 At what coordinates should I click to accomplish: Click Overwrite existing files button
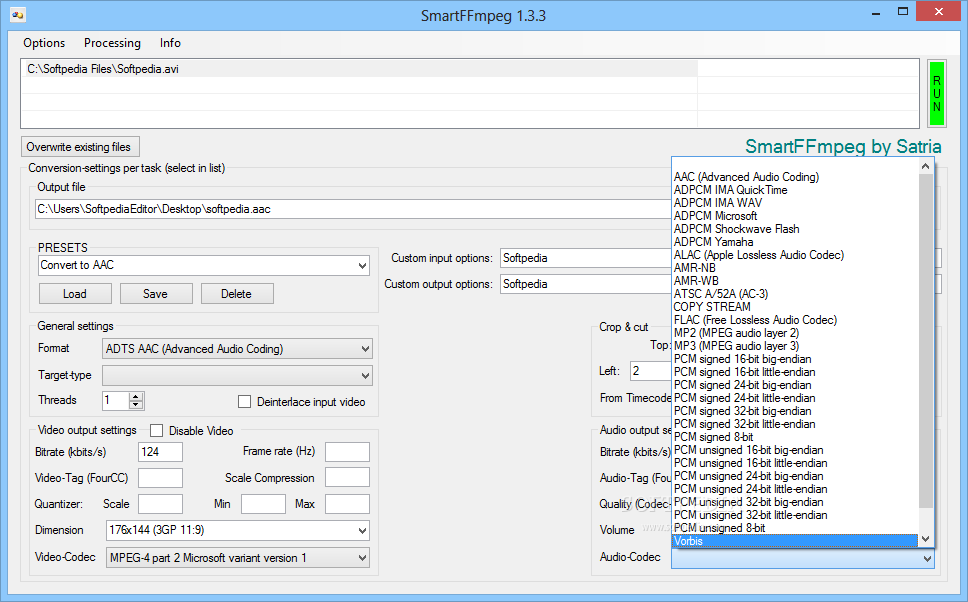tap(80, 147)
